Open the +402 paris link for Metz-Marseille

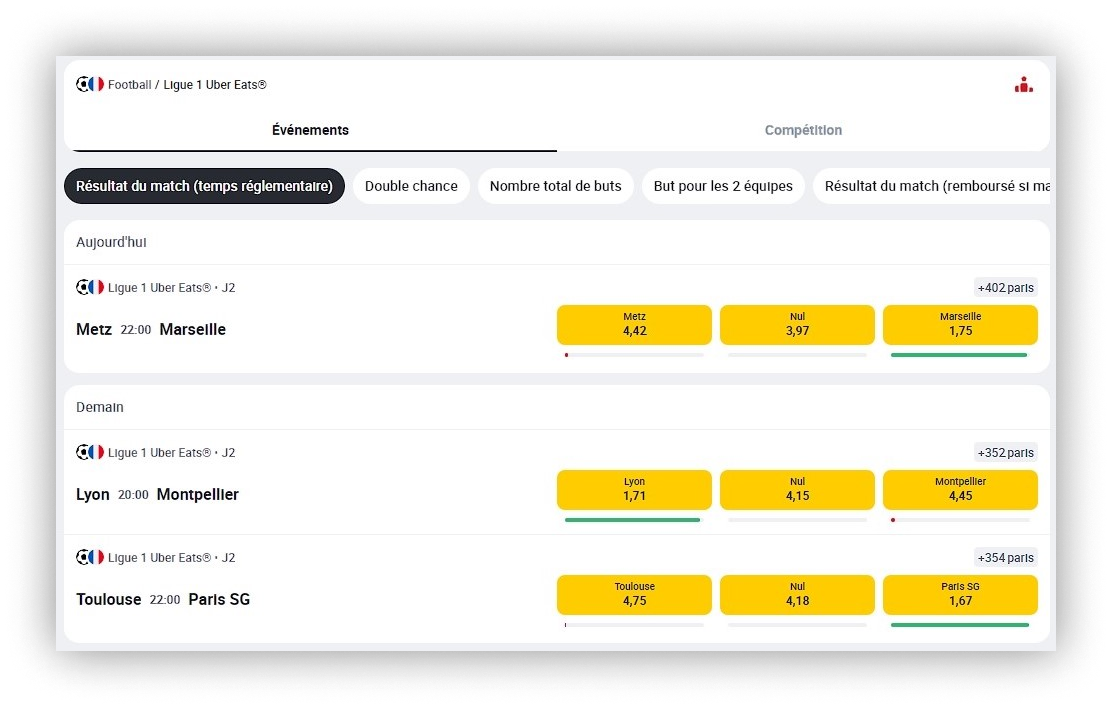coord(1006,287)
